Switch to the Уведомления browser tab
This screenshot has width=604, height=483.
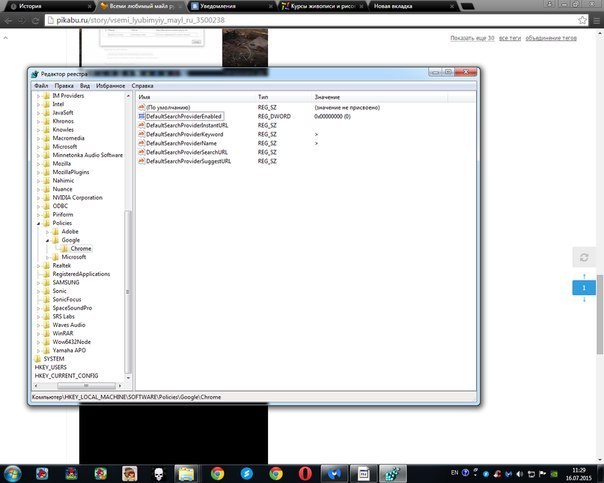[x=233, y=6]
